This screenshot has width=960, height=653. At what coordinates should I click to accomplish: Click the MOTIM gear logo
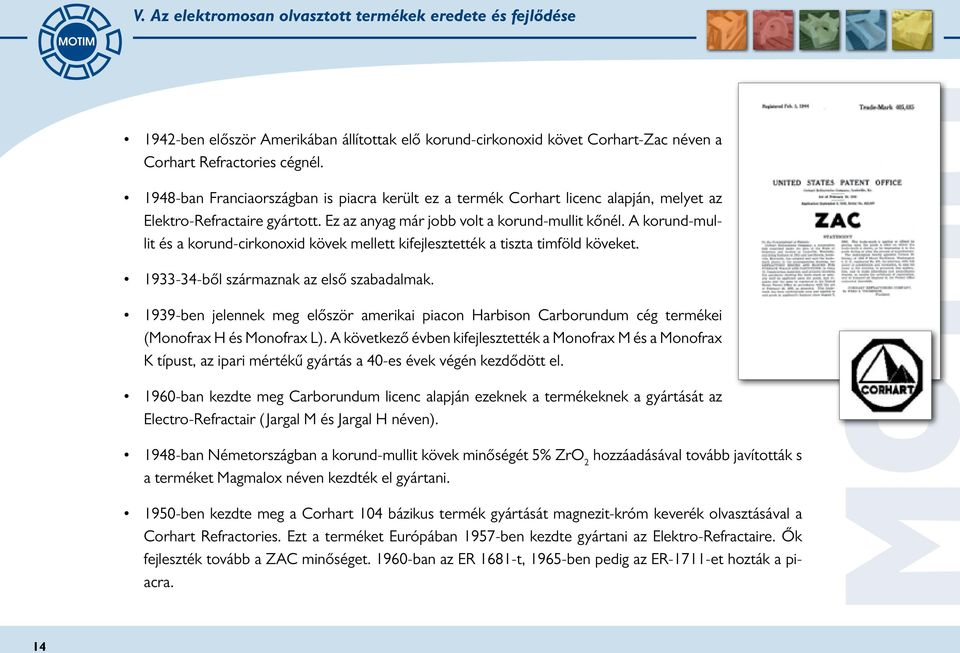point(80,42)
